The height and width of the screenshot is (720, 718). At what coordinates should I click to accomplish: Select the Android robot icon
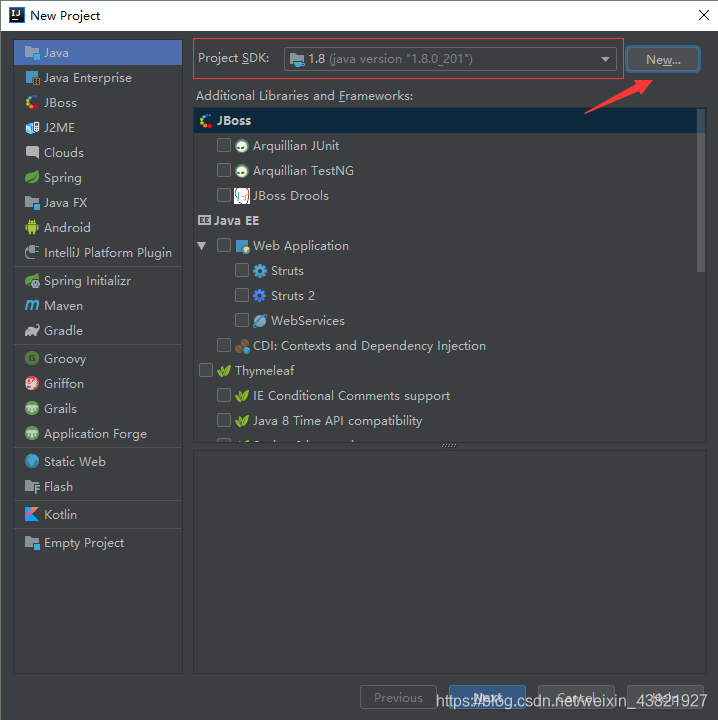tap(32, 227)
